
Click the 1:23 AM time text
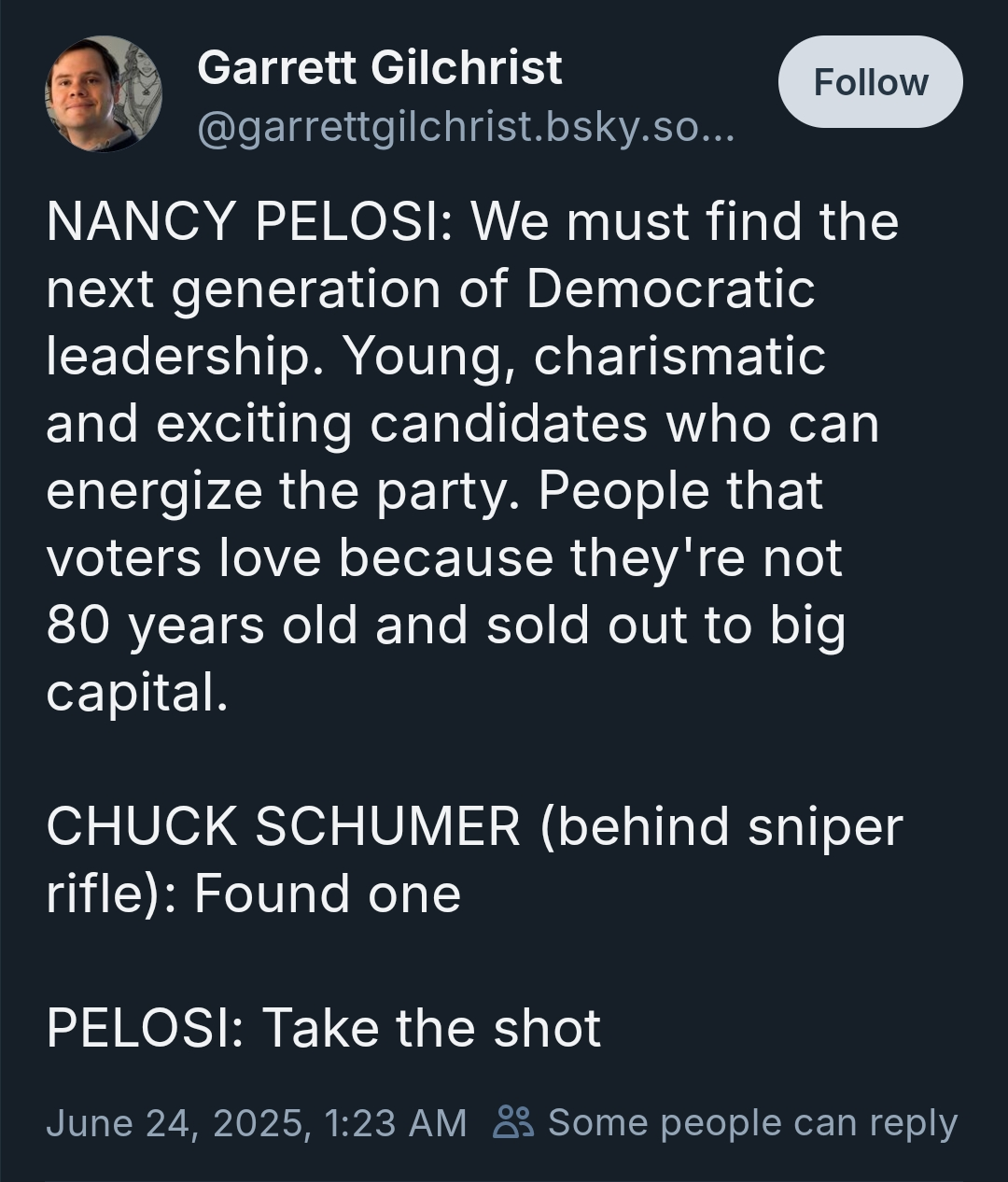tap(396, 1122)
